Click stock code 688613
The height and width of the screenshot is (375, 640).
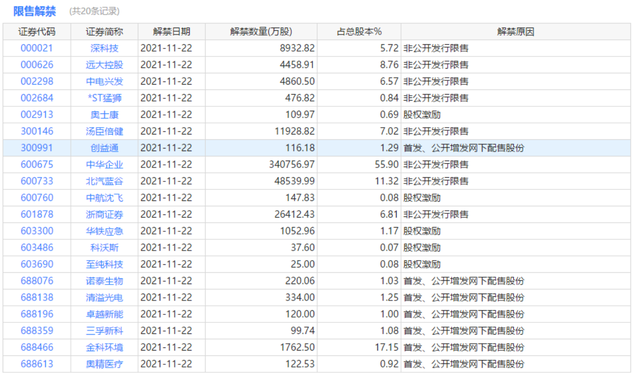[37, 364]
